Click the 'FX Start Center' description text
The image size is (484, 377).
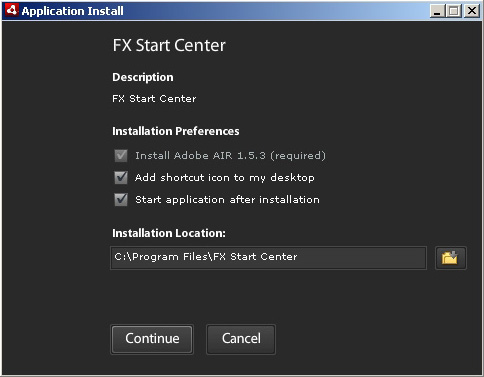tap(154, 99)
